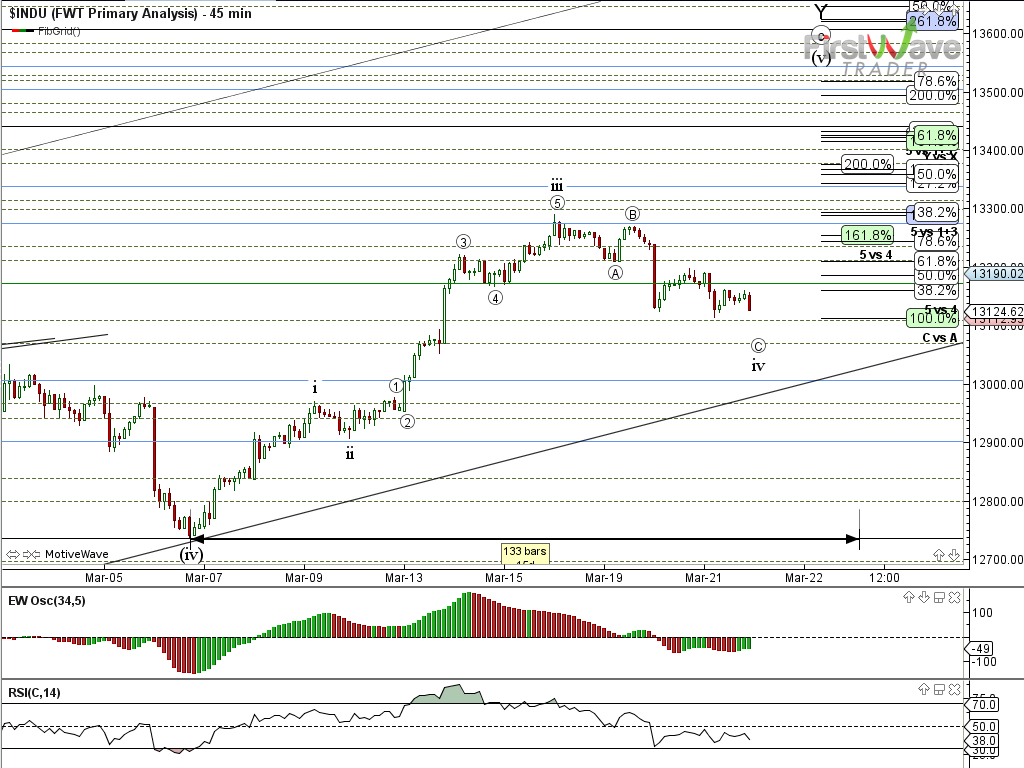The image size is (1024, 768).
Task: Select the FibGrid() study label
Action: tap(59, 31)
